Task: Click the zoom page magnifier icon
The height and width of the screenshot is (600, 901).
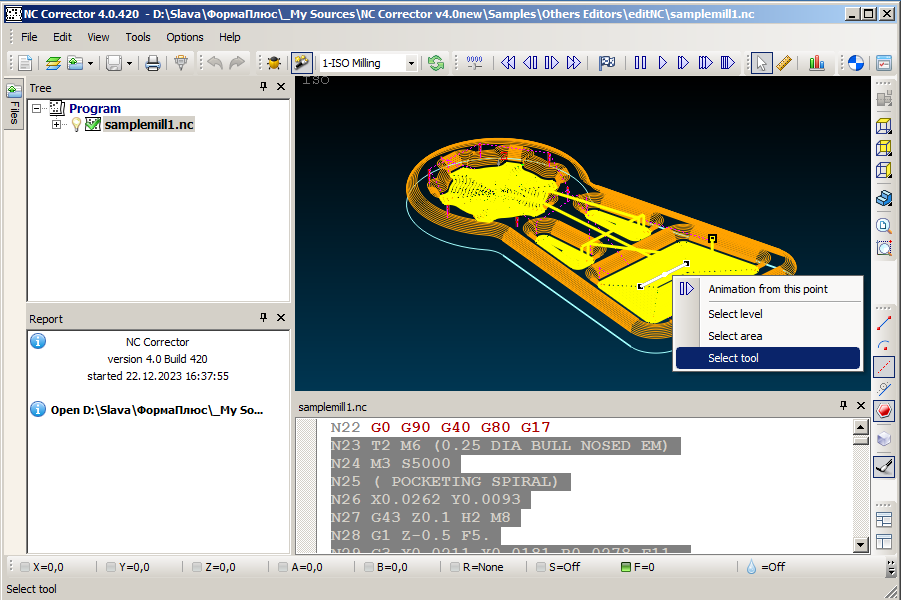Action: 884,226
